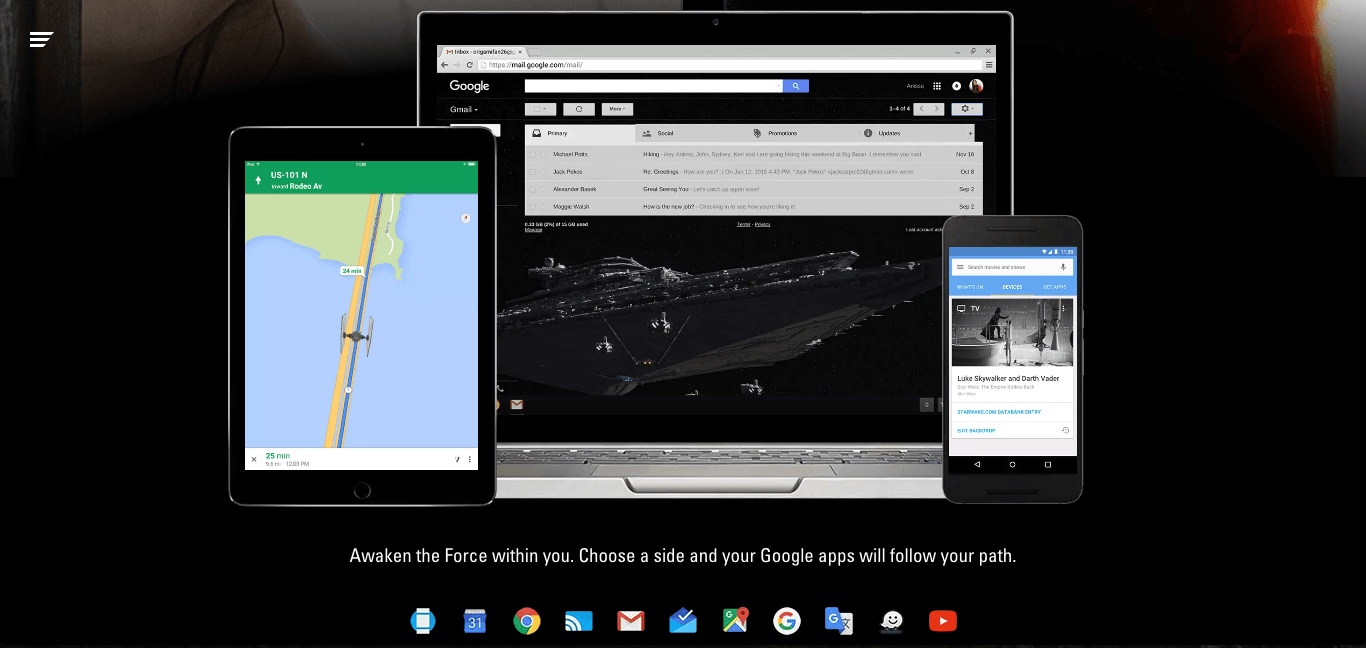Click the Gmail storage usage indicator
Image resolution: width=1366 pixels, height=648 pixels.
[x=556, y=224]
